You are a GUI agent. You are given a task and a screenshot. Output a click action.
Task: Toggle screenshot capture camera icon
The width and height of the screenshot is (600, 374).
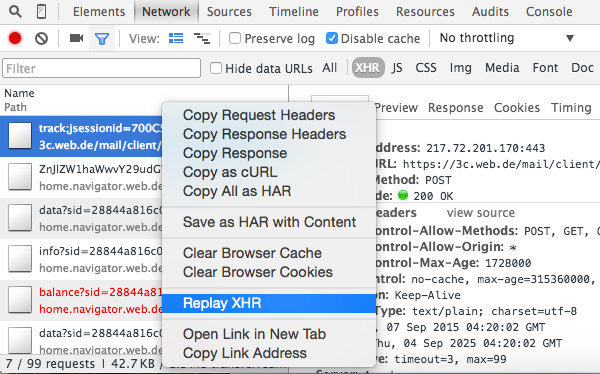coord(76,38)
